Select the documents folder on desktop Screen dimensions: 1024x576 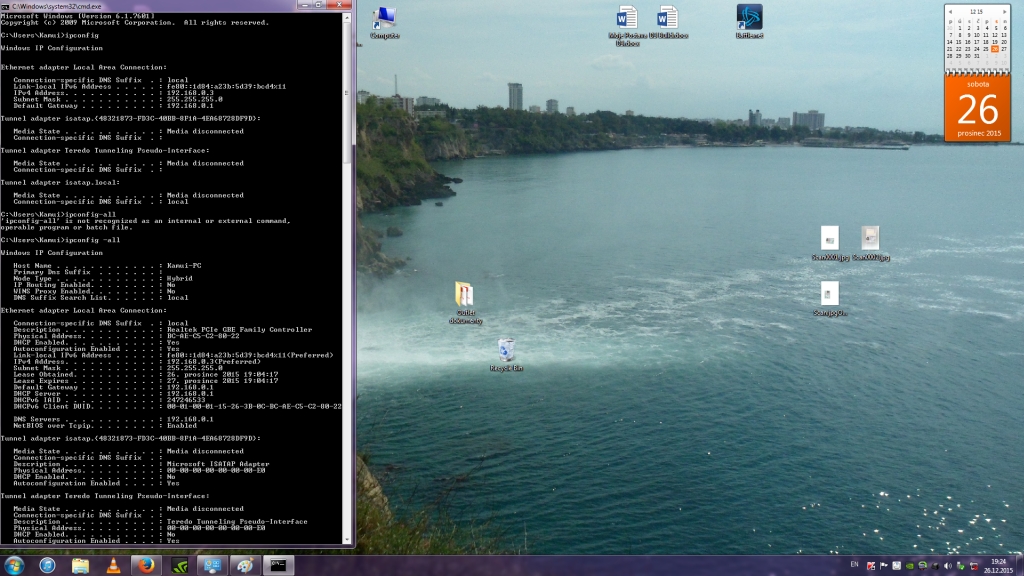pos(465,296)
